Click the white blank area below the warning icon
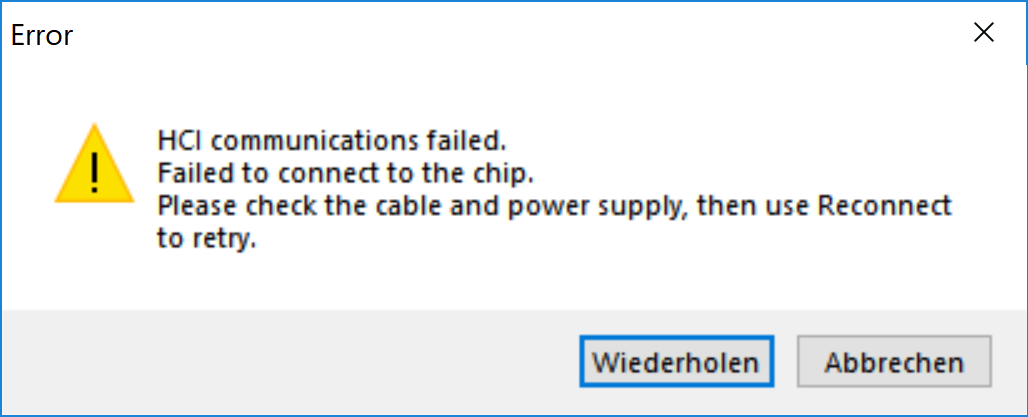 [94, 260]
